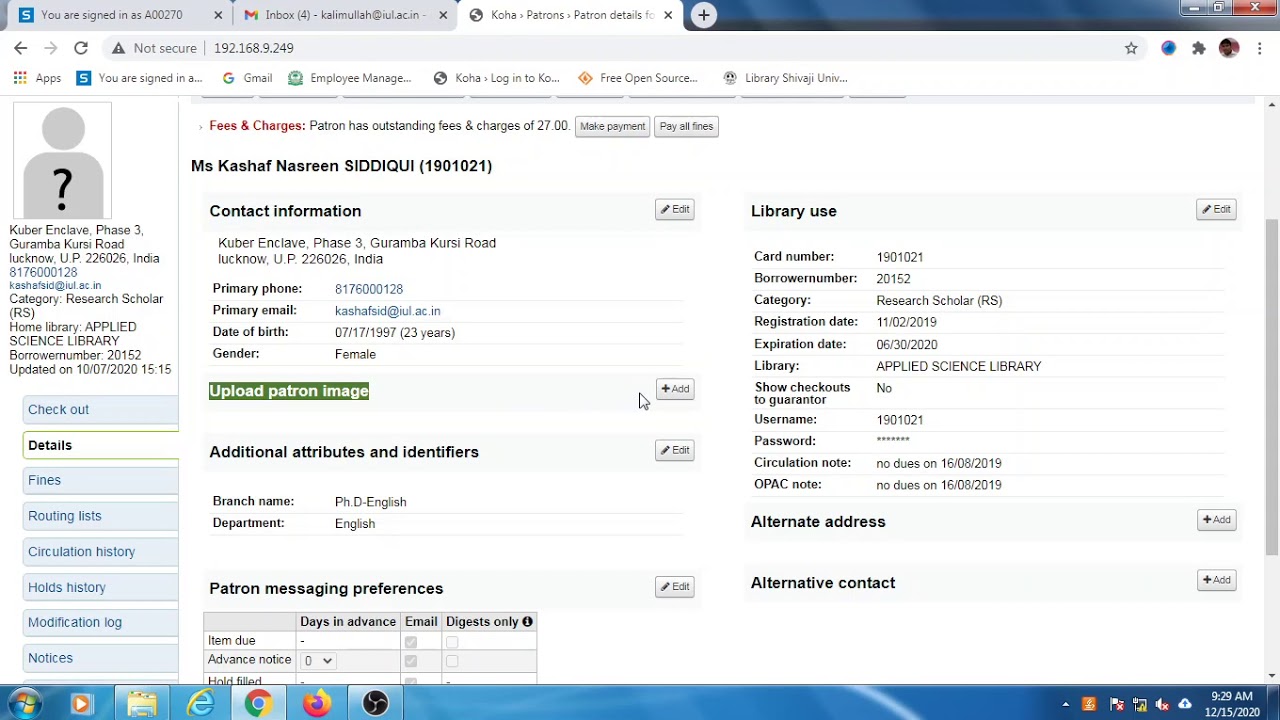Open Advance notice days dropdown
Screen dimensions: 1280x720
[x=318, y=661]
